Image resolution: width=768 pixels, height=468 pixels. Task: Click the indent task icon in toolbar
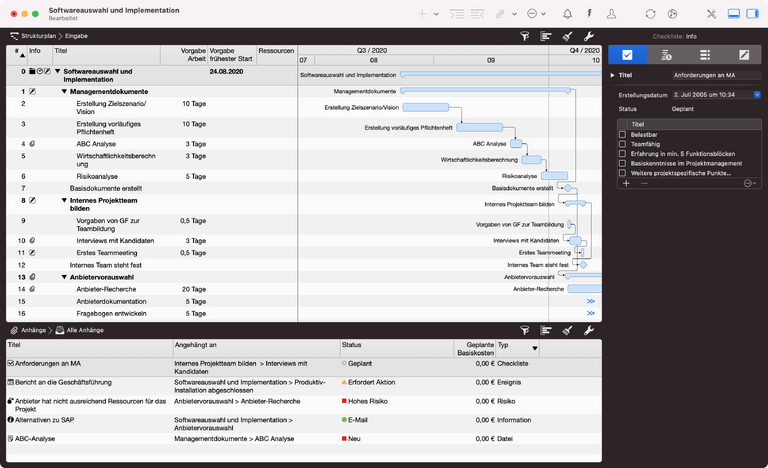pos(457,14)
